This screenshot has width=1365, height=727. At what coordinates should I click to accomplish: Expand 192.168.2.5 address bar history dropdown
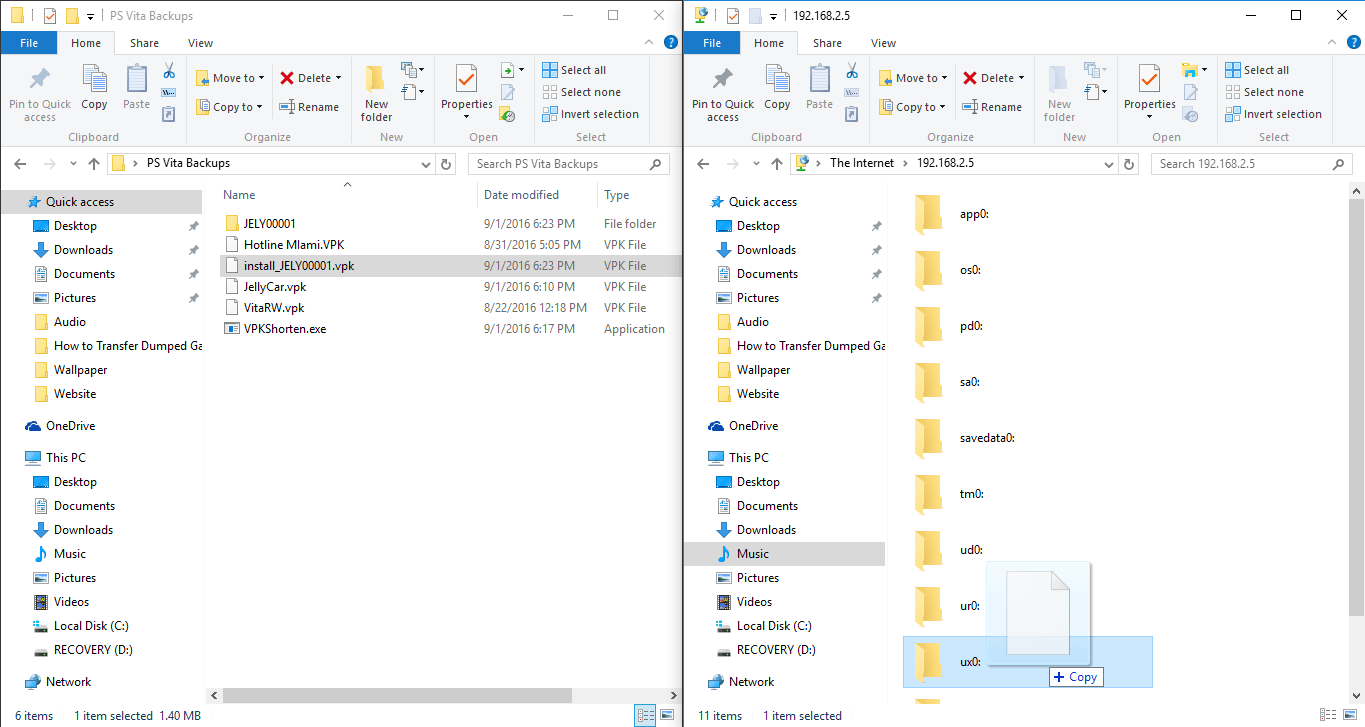click(x=1108, y=164)
